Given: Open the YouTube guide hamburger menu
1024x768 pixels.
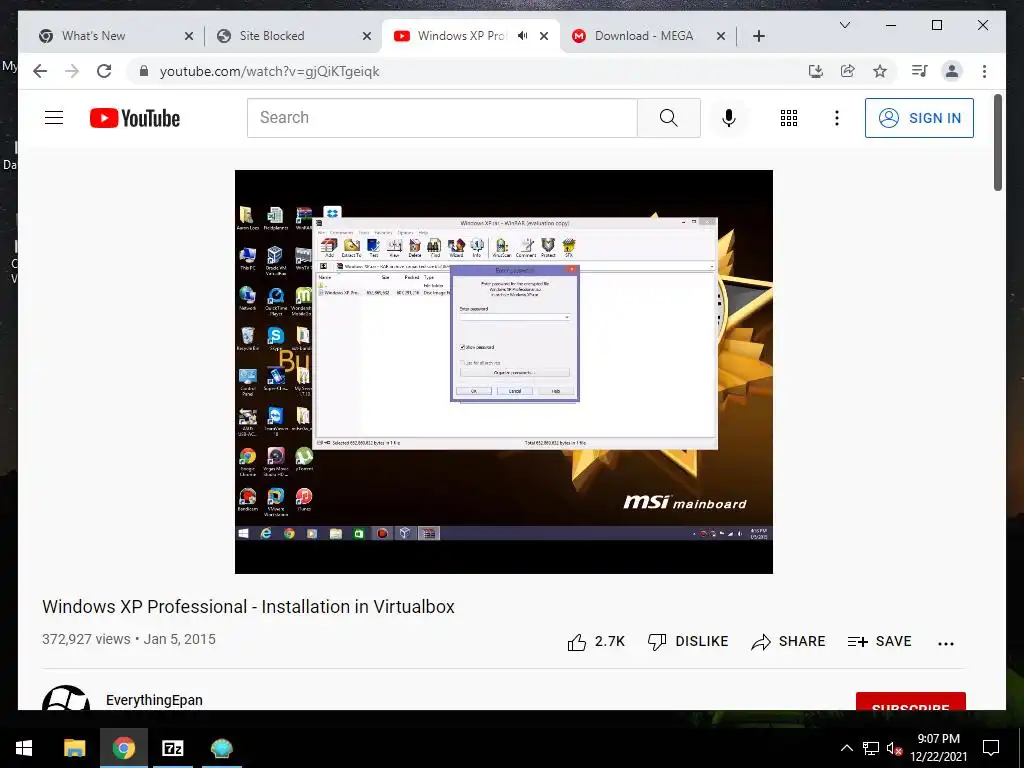Looking at the screenshot, I should click(54, 118).
